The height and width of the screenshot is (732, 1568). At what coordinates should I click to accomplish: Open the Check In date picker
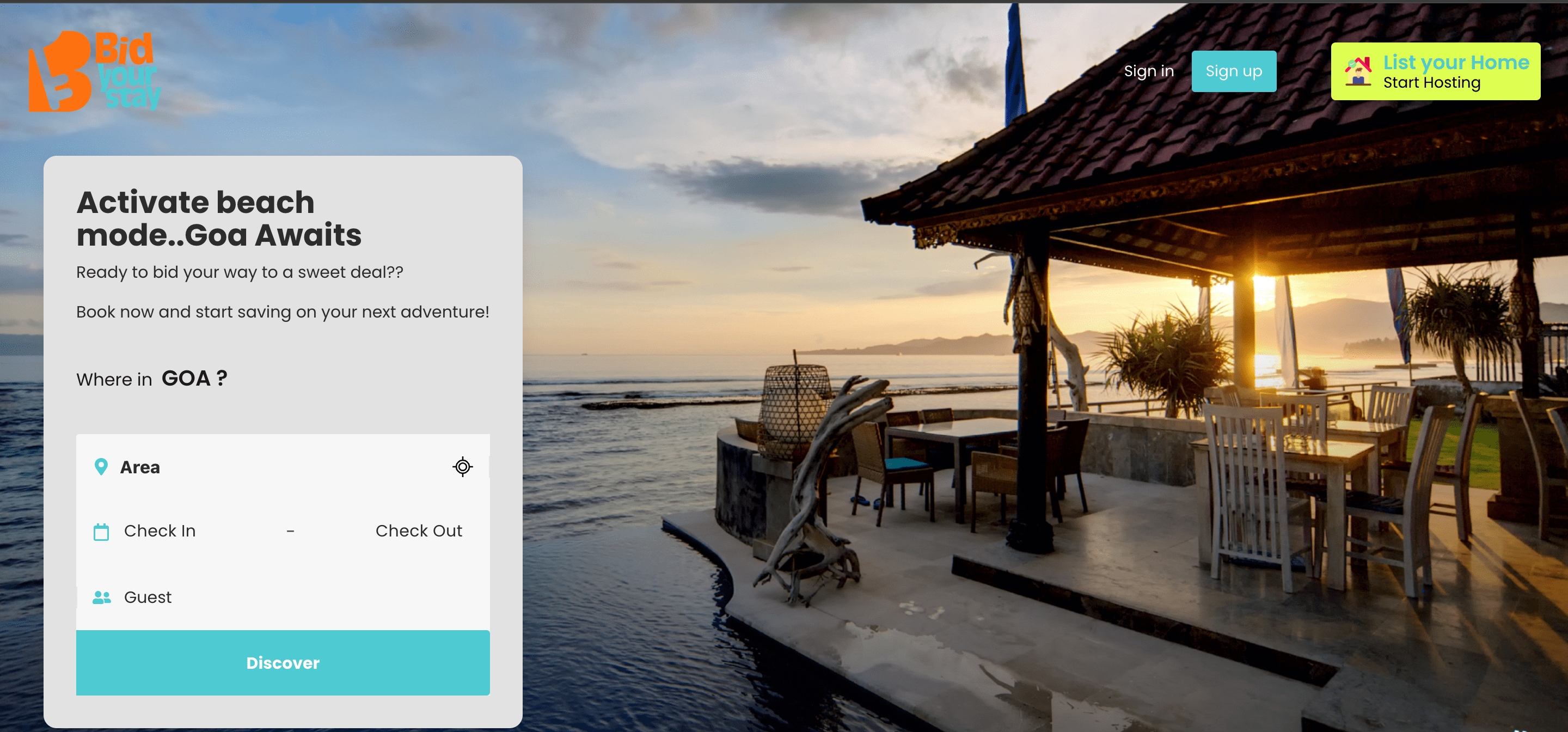coord(160,531)
